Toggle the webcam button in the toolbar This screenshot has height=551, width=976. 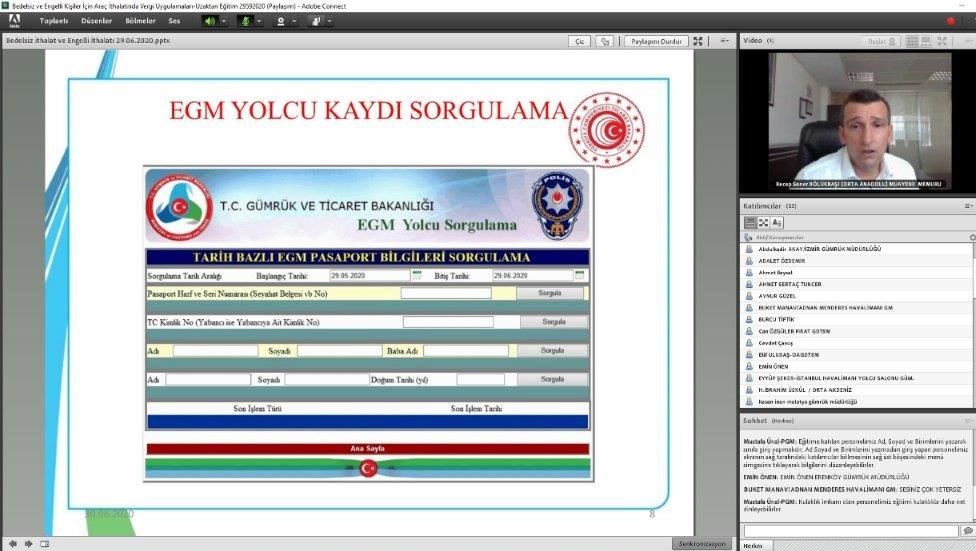click(x=281, y=20)
